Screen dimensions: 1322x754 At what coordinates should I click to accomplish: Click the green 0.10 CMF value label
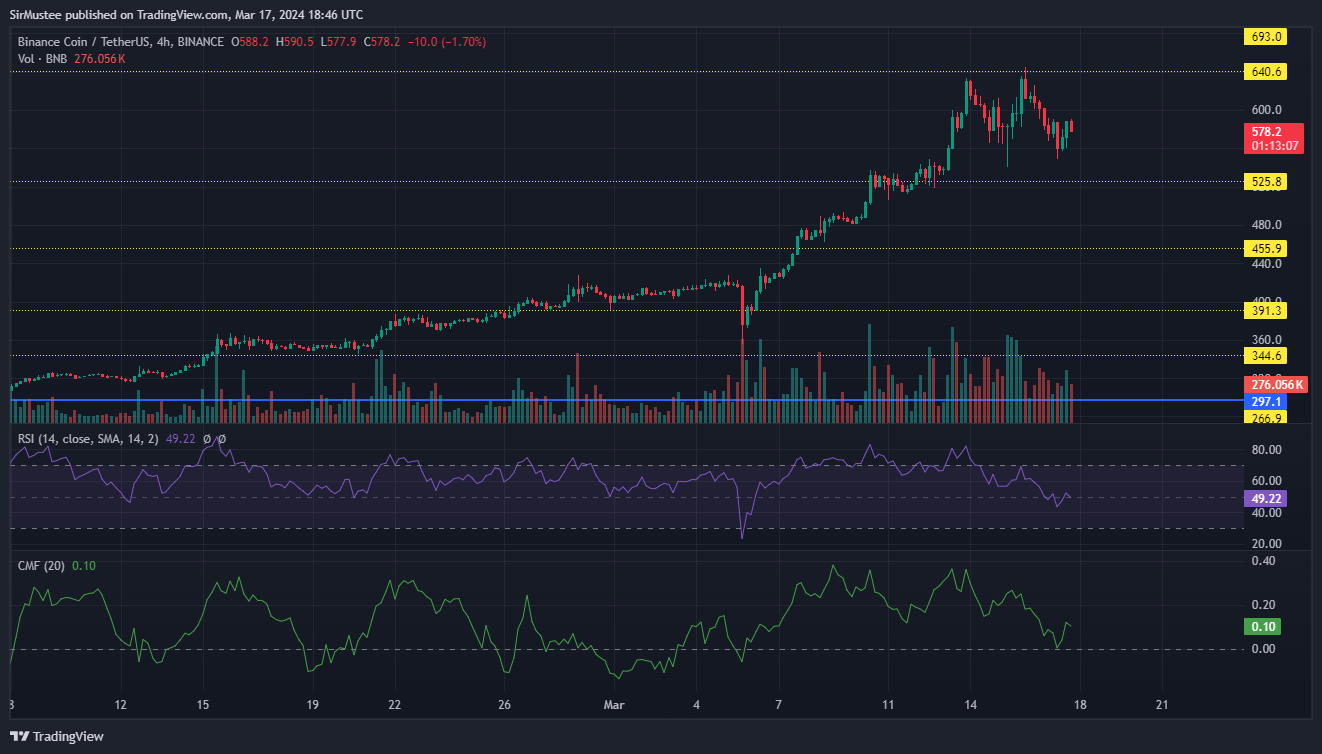coord(1261,627)
